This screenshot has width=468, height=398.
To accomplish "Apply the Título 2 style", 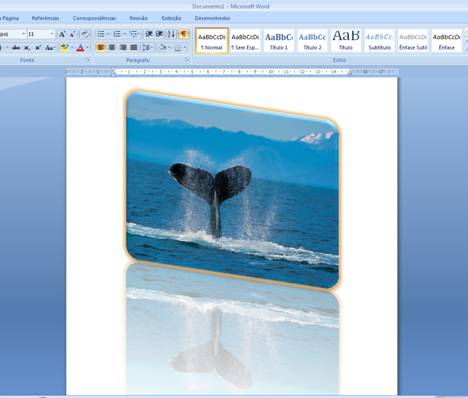I will pos(312,41).
